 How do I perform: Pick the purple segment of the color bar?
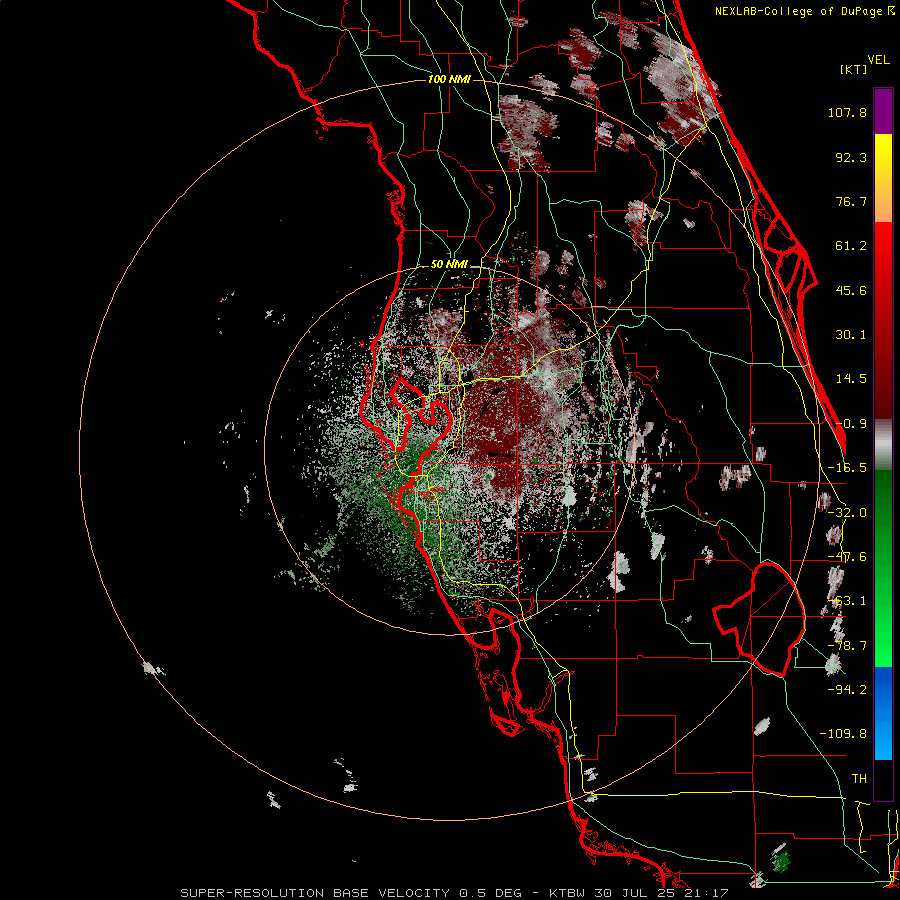click(883, 111)
